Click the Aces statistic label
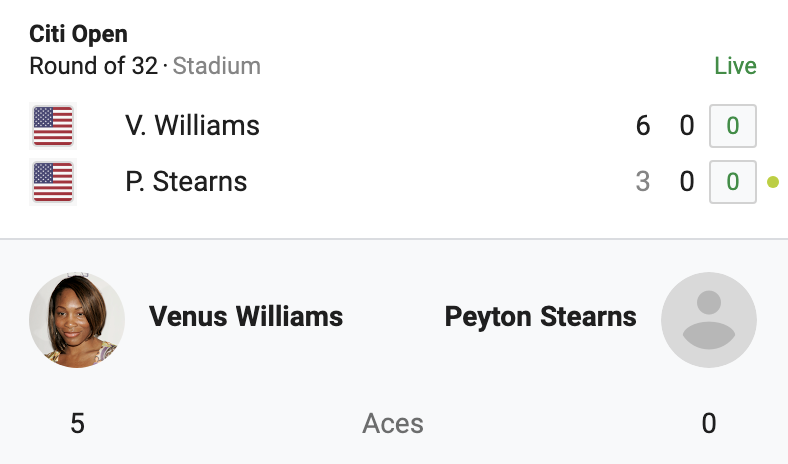Viewport: 788px width, 464px height. 393,423
